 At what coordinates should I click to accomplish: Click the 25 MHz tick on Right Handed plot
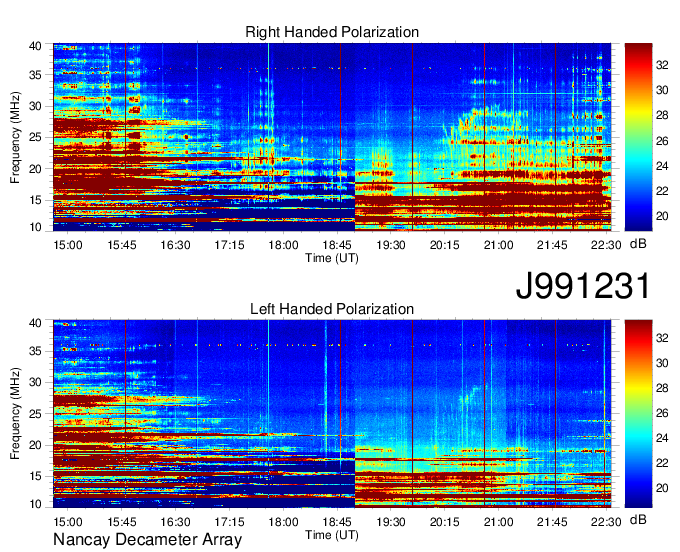click(35, 137)
